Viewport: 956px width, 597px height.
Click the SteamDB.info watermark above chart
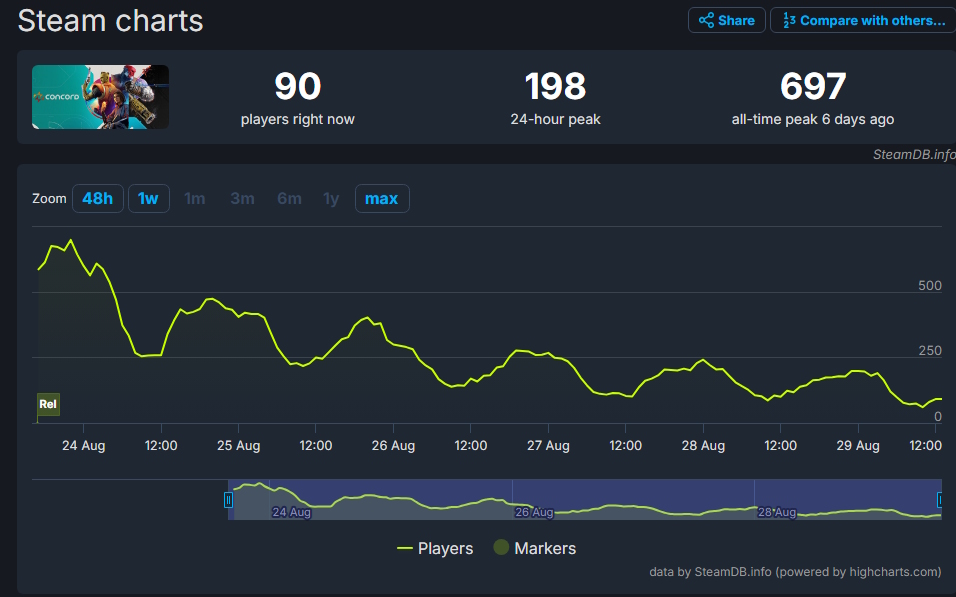click(913, 154)
